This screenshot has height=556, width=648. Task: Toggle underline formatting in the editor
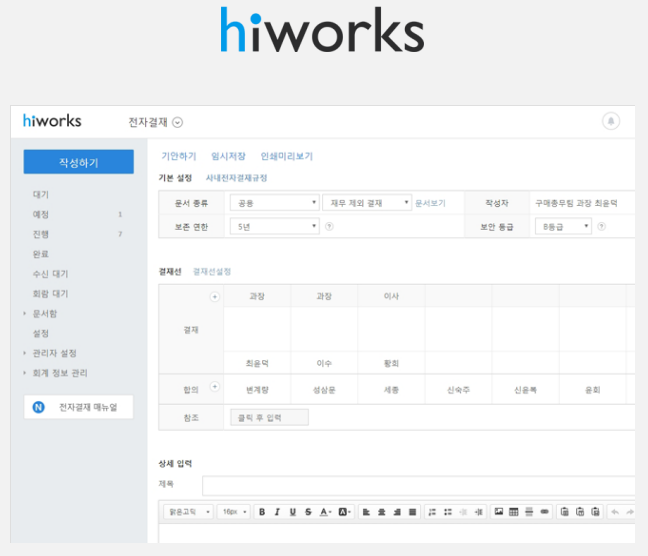point(293,512)
